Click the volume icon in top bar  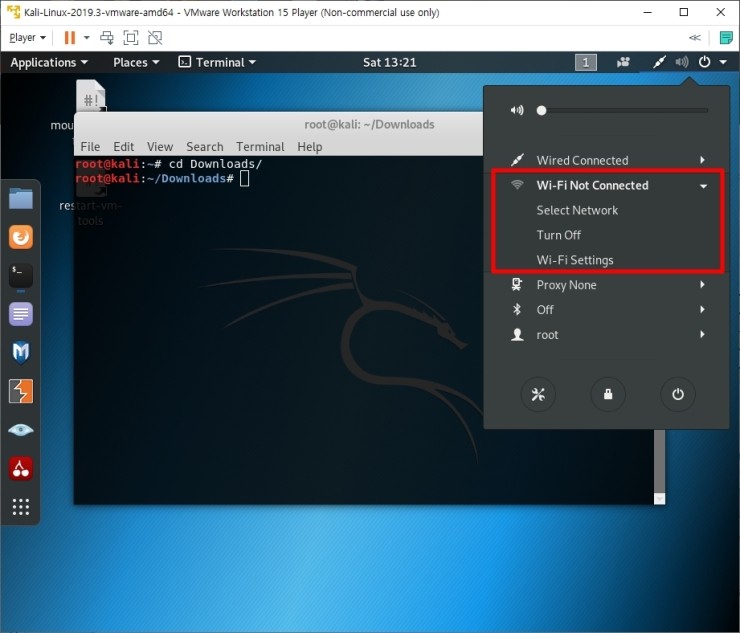[681, 62]
